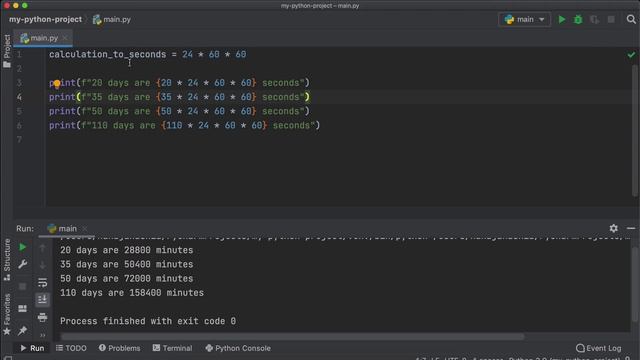
Task: Click output line '50 days are 72000 minutes'
Action: pyautogui.click(x=127, y=279)
